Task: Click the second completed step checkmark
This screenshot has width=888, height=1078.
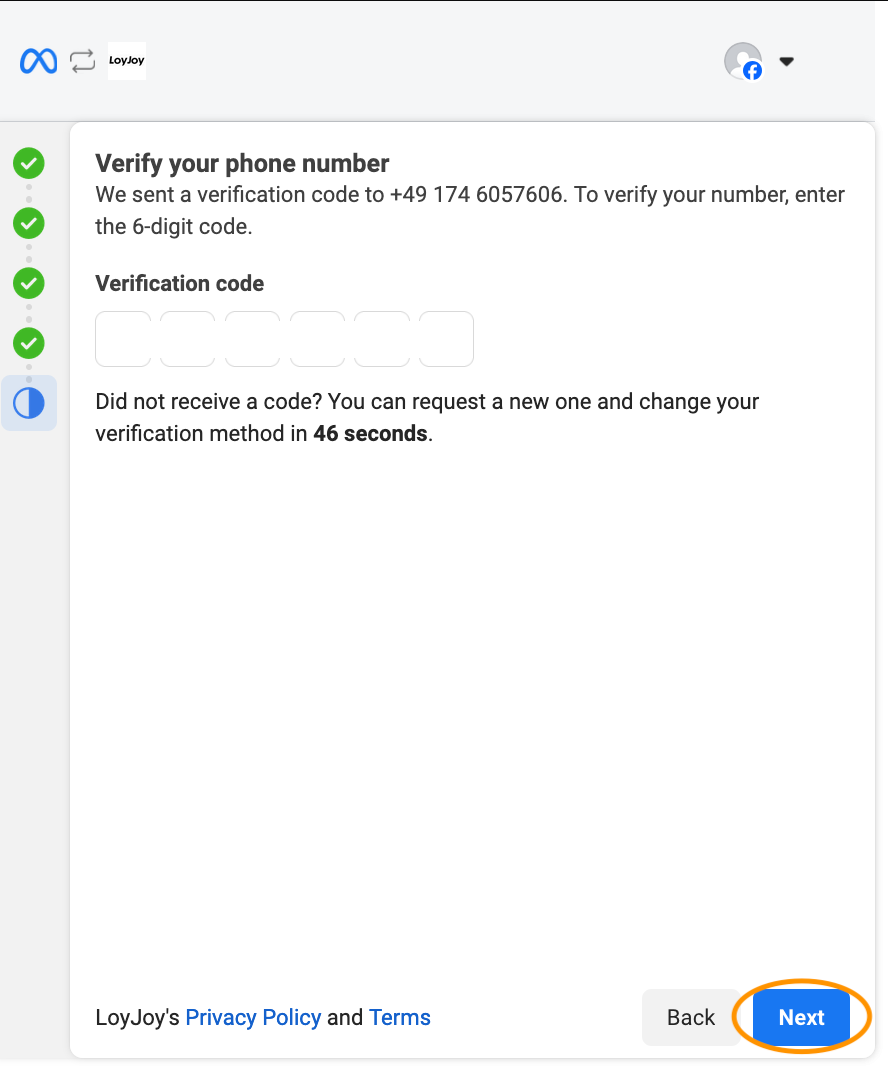Action: [x=29, y=223]
